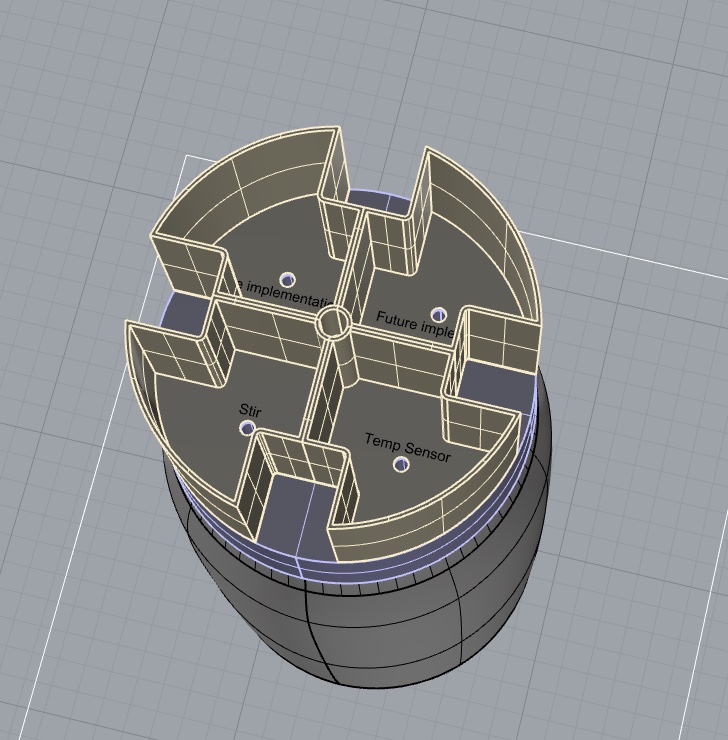Viewport: 728px width, 740px height.
Task: Click the hole beside the Future imple label
Action: tap(438, 314)
